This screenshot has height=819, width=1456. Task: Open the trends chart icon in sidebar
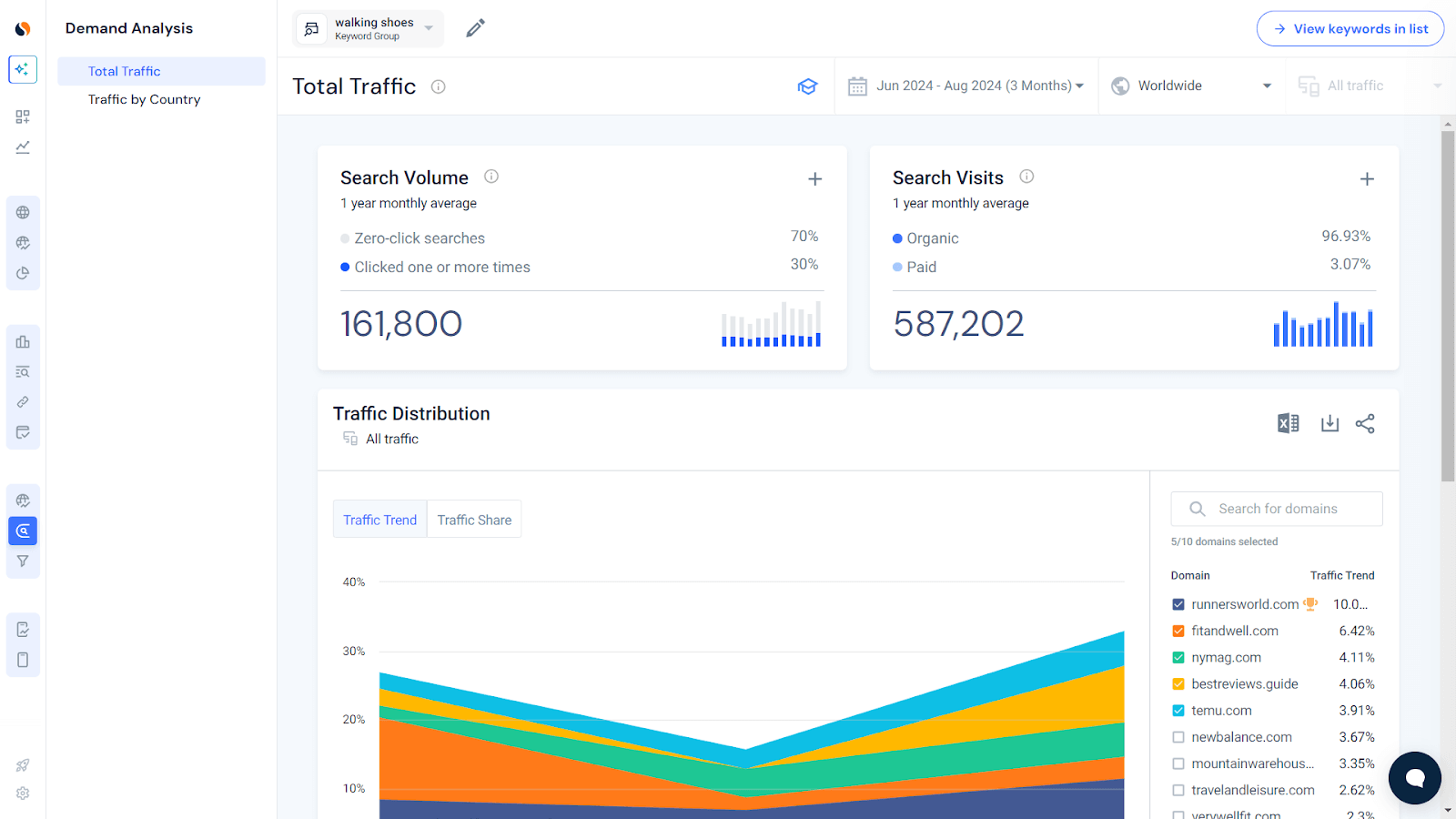pyautogui.click(x=22, y=147)
